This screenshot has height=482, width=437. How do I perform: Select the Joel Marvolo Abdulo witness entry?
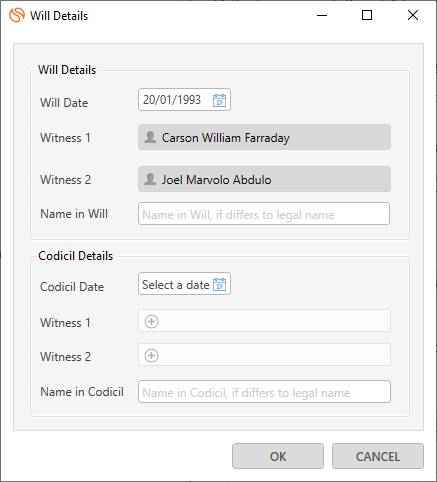pyautogui.click(x=264, y=179)
